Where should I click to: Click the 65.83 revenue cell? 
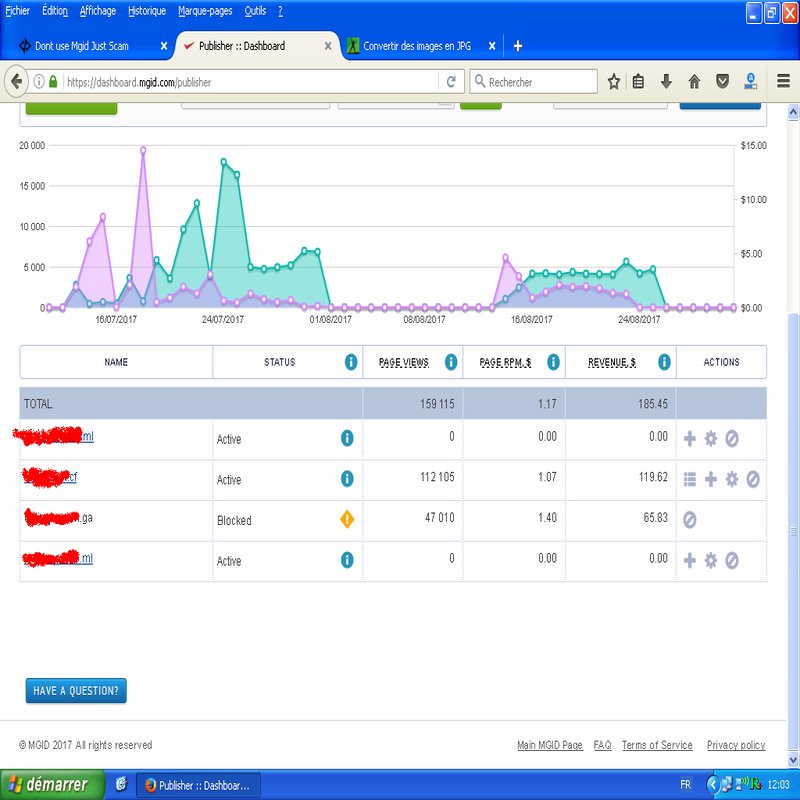655,517
